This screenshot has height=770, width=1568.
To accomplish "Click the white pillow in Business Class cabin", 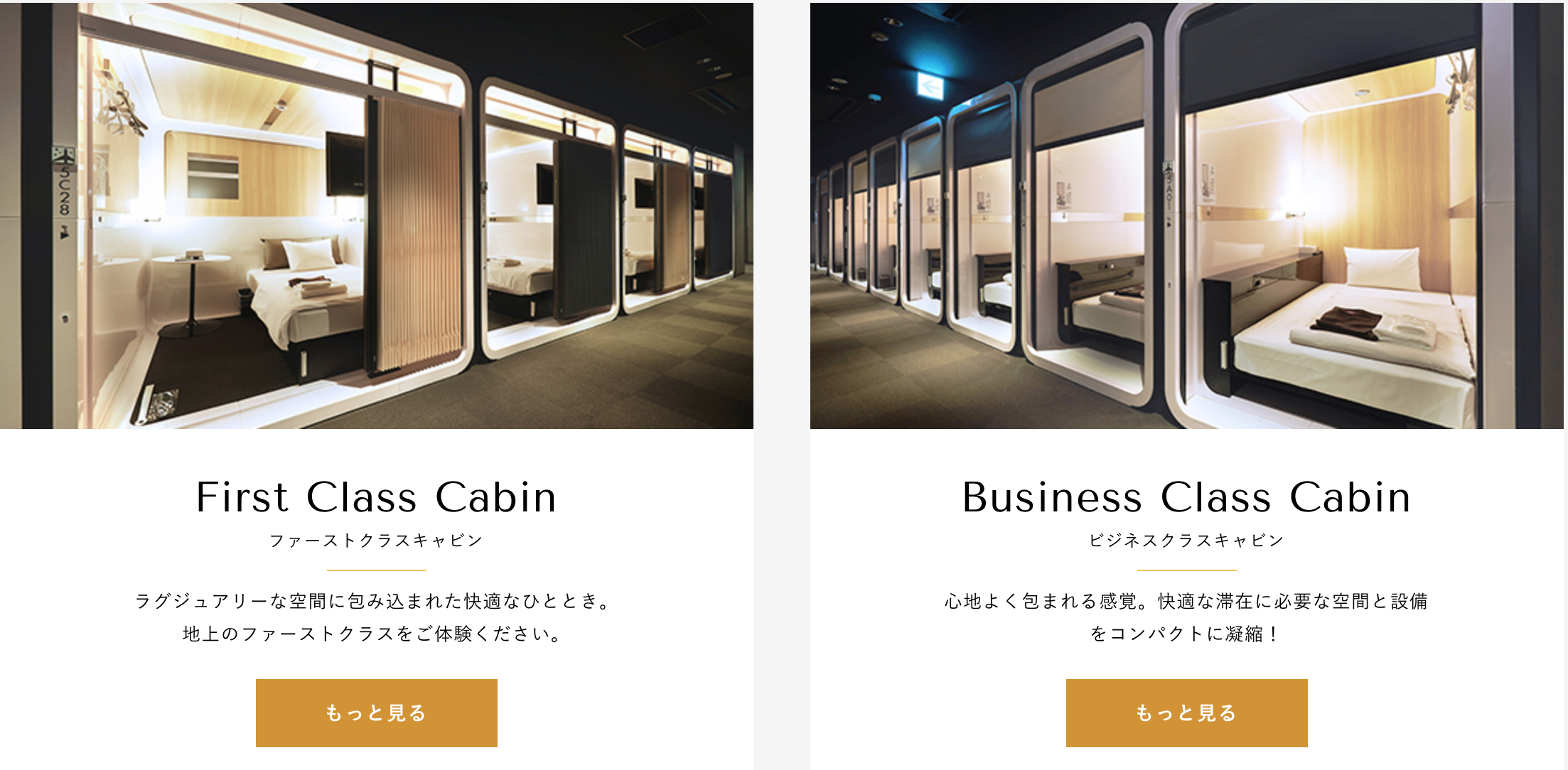I will (1382, 267).
